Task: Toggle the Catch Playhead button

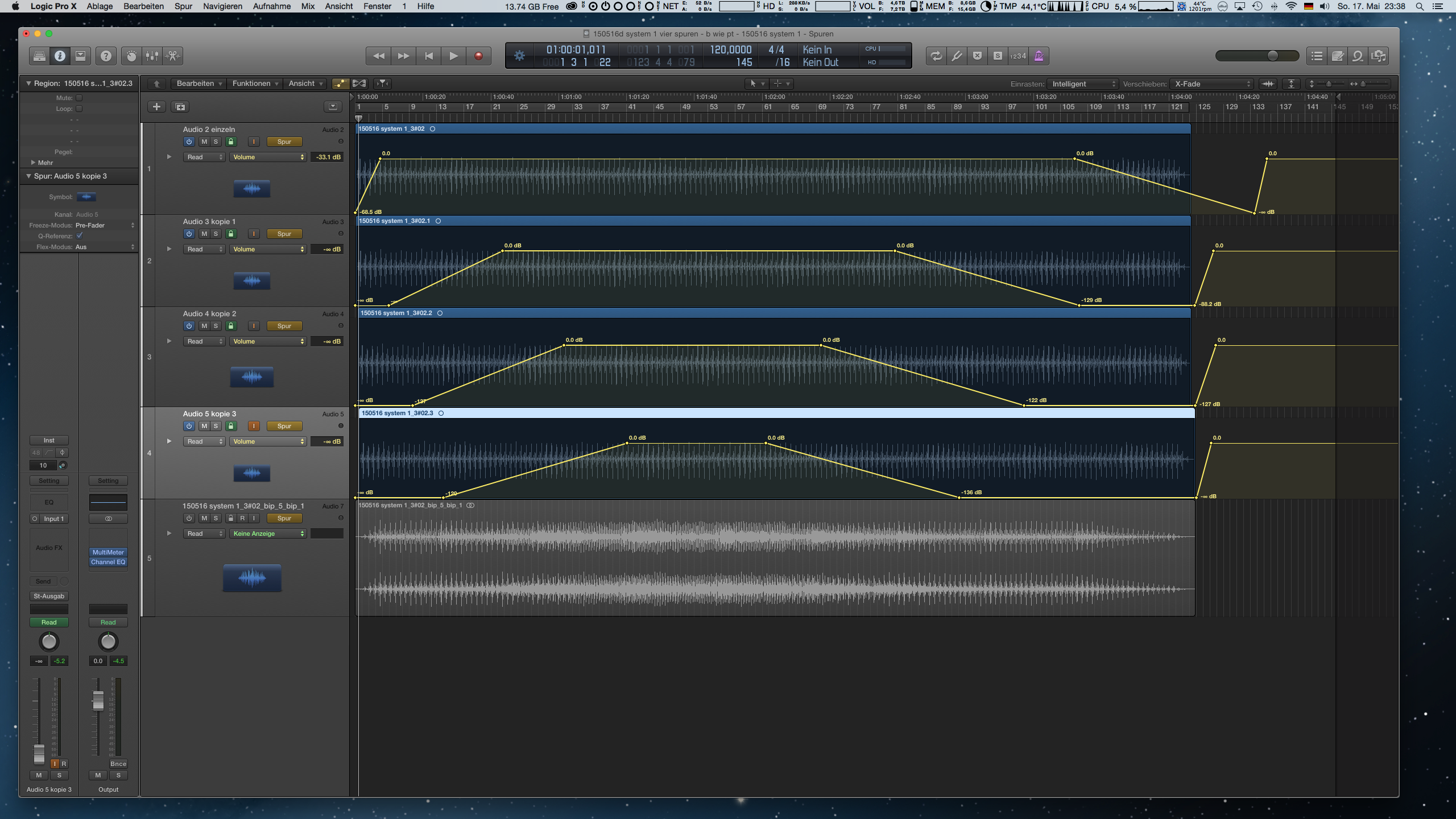Action: tap(383, 84)
